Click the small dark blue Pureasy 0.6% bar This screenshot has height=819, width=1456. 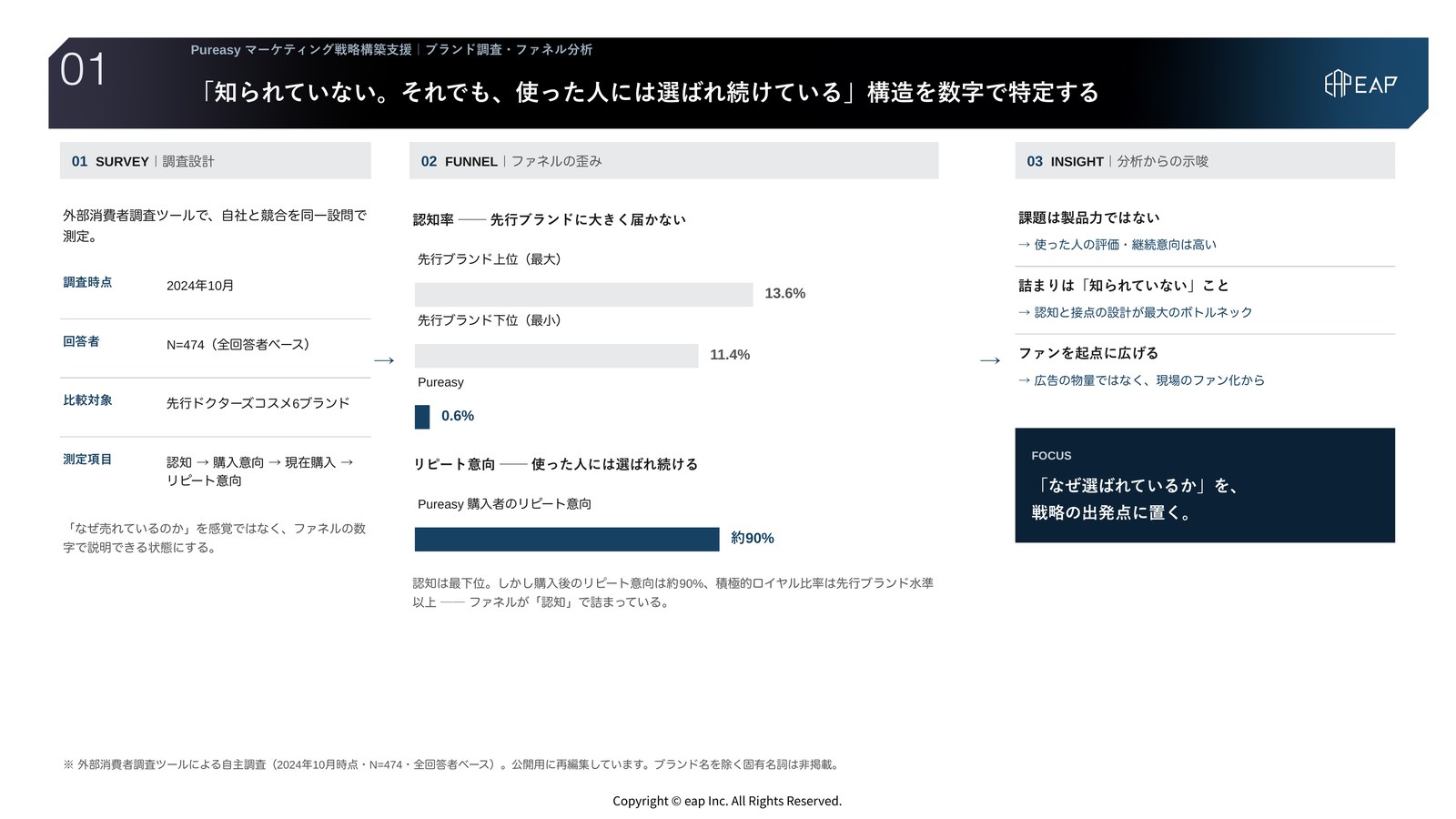pos(422,417)
